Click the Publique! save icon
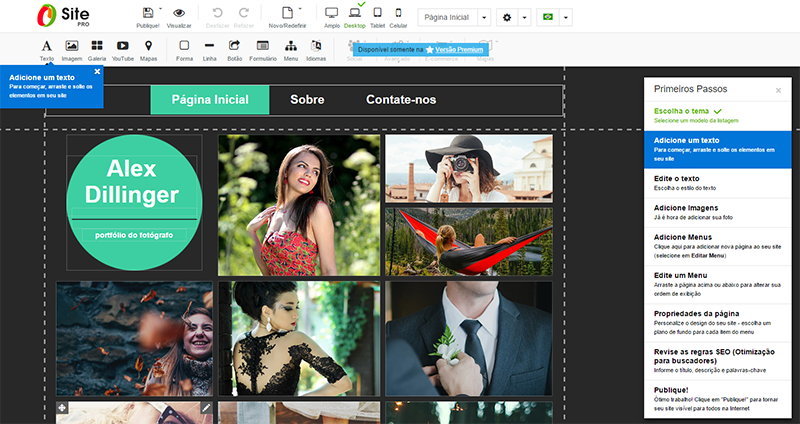 point(148,13)
